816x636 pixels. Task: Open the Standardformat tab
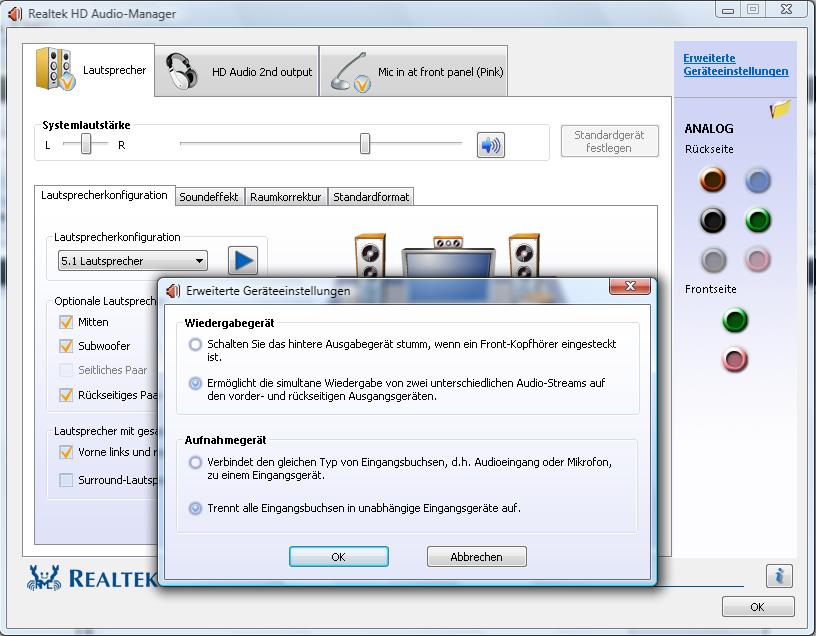371,197
